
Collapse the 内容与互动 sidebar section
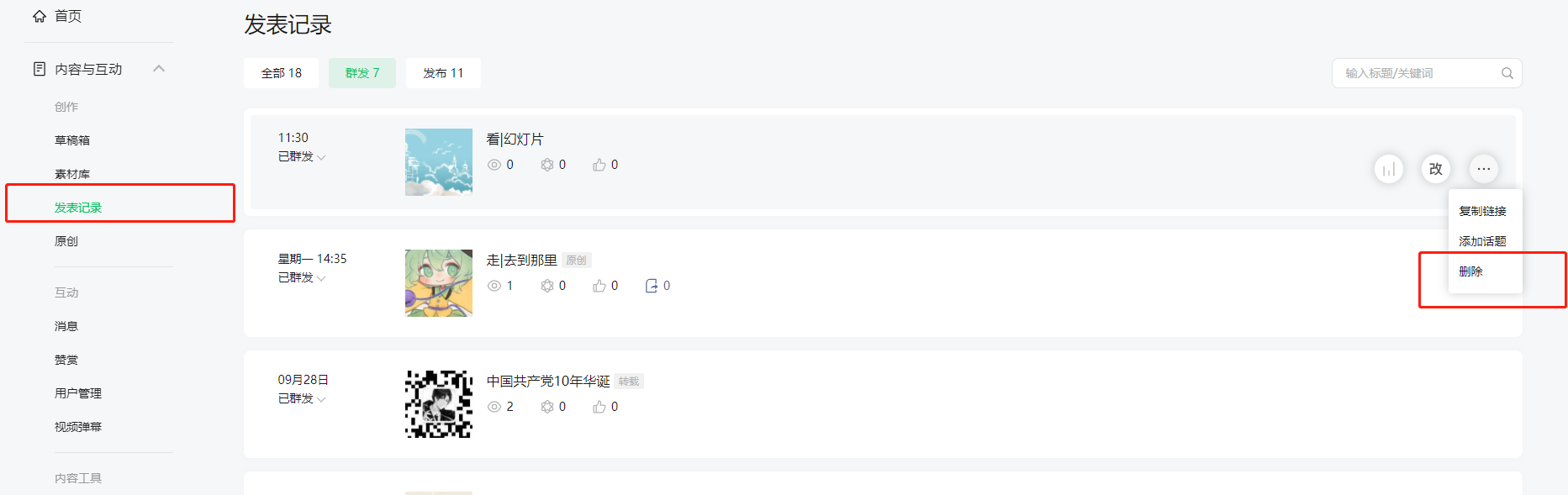(x=159, y=69)
